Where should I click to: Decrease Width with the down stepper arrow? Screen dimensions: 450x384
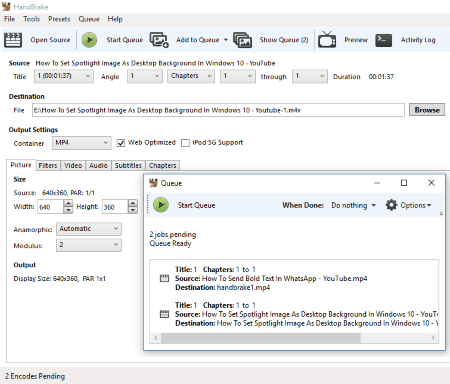tap(68, 210)
